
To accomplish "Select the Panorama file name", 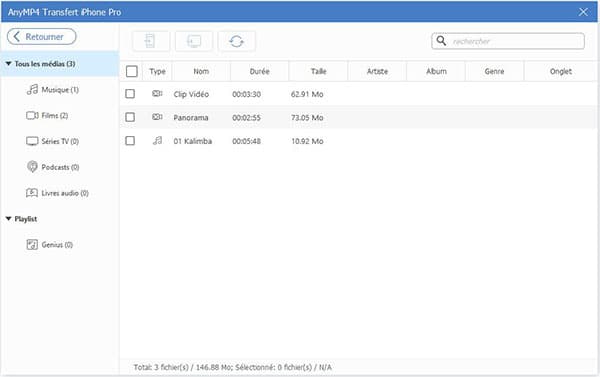I will [x=191, y=118].
